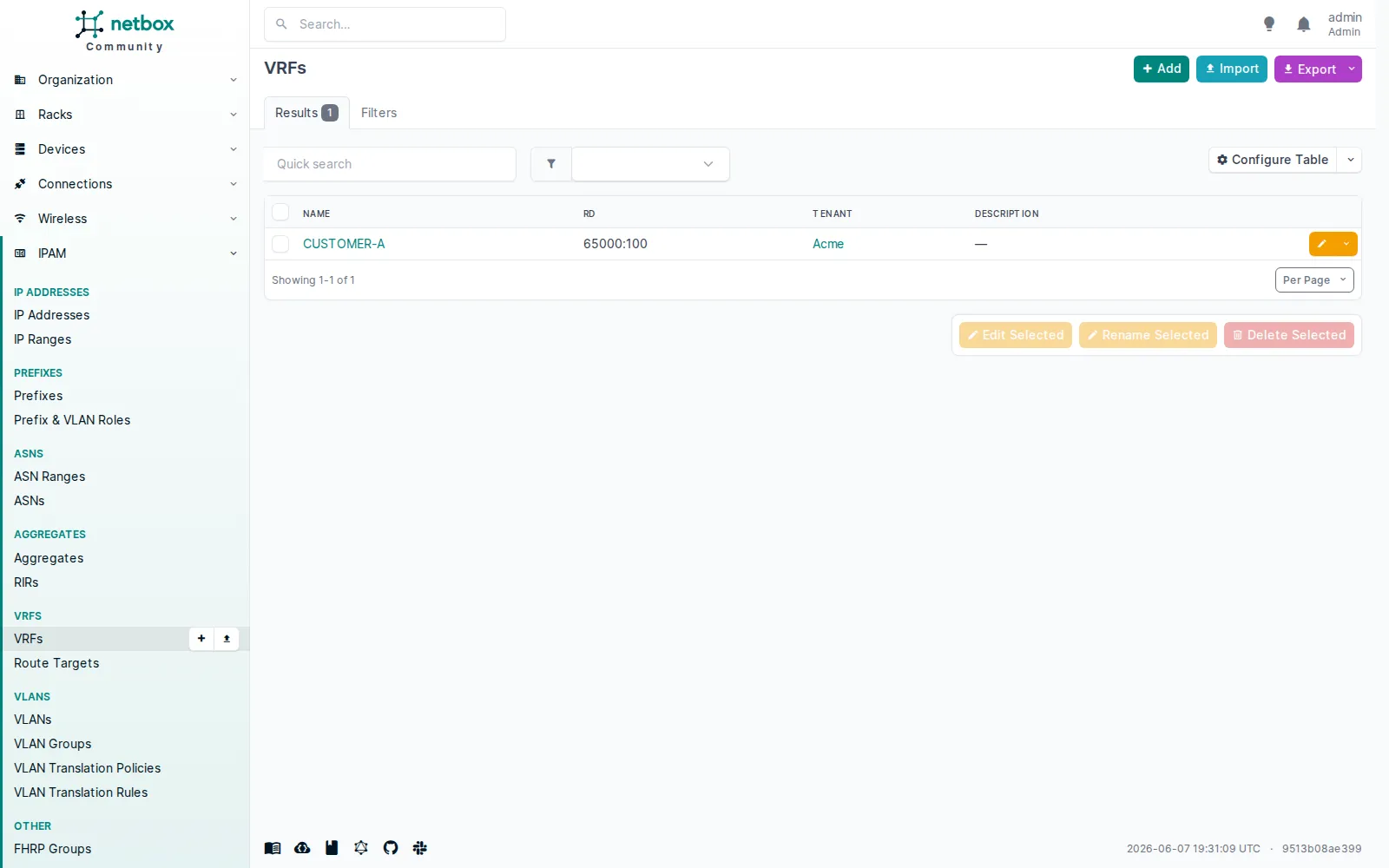
Task: Open the documentation book icon in footer
Action: coord(273,848)
